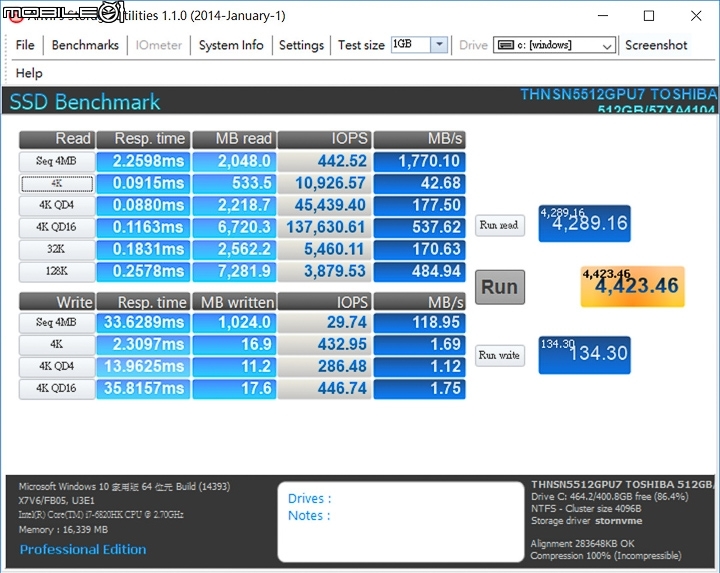The width and height of the screenshot is (720, 573).
Task: Click the write score box 134.30
Action: [x=584, y=355]
